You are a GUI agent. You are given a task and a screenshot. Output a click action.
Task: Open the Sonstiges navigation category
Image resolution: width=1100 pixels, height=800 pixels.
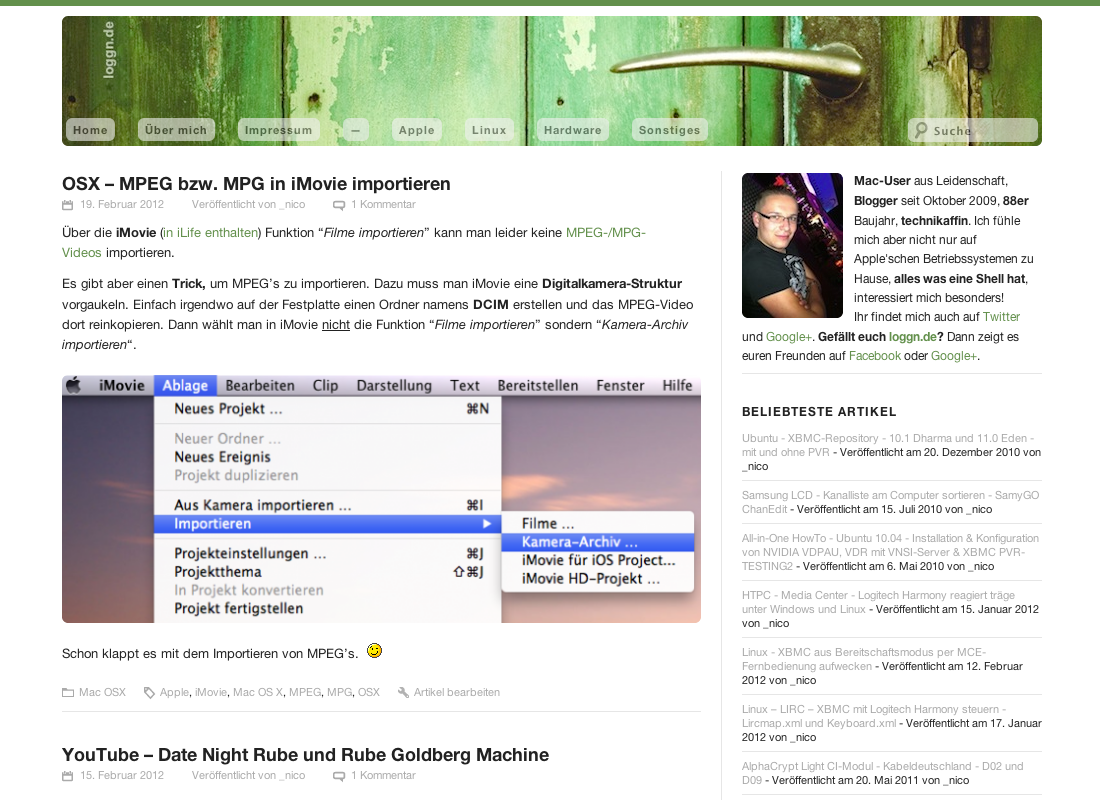pyautogui.click(x=669, y=130)
